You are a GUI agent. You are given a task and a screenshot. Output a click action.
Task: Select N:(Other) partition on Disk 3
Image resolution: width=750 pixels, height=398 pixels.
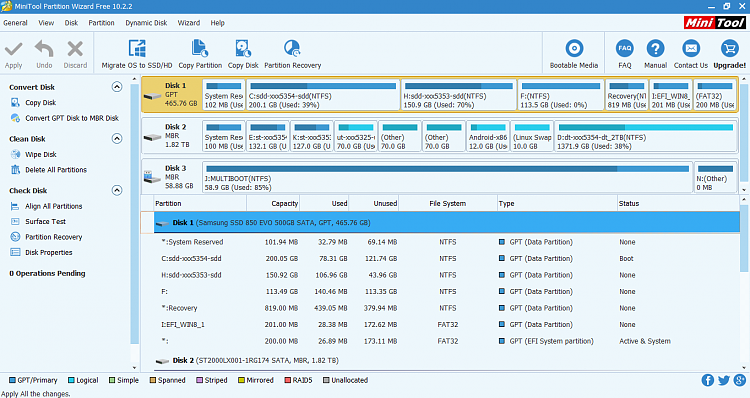715,177
